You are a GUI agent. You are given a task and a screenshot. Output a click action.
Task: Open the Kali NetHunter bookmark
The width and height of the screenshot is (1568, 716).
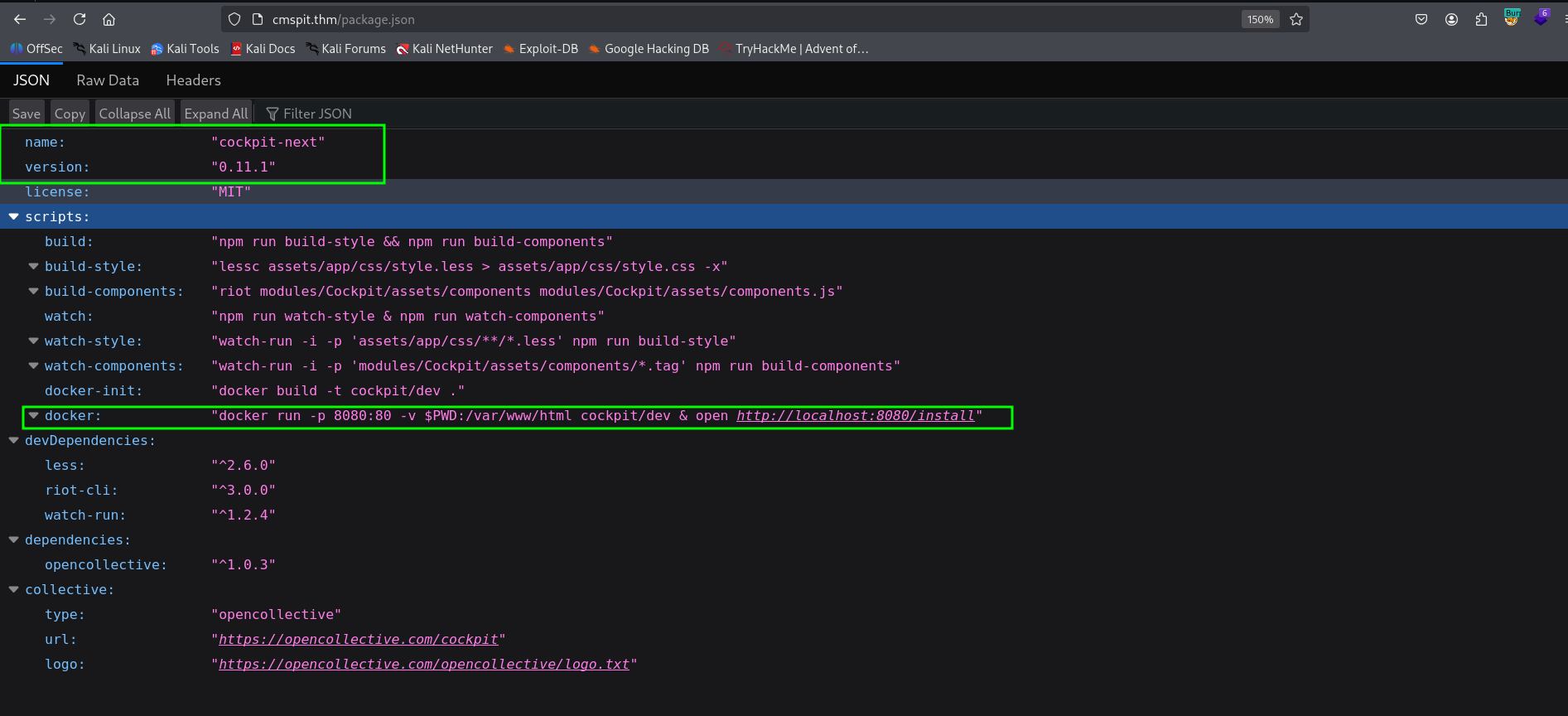tap(444, 49)
